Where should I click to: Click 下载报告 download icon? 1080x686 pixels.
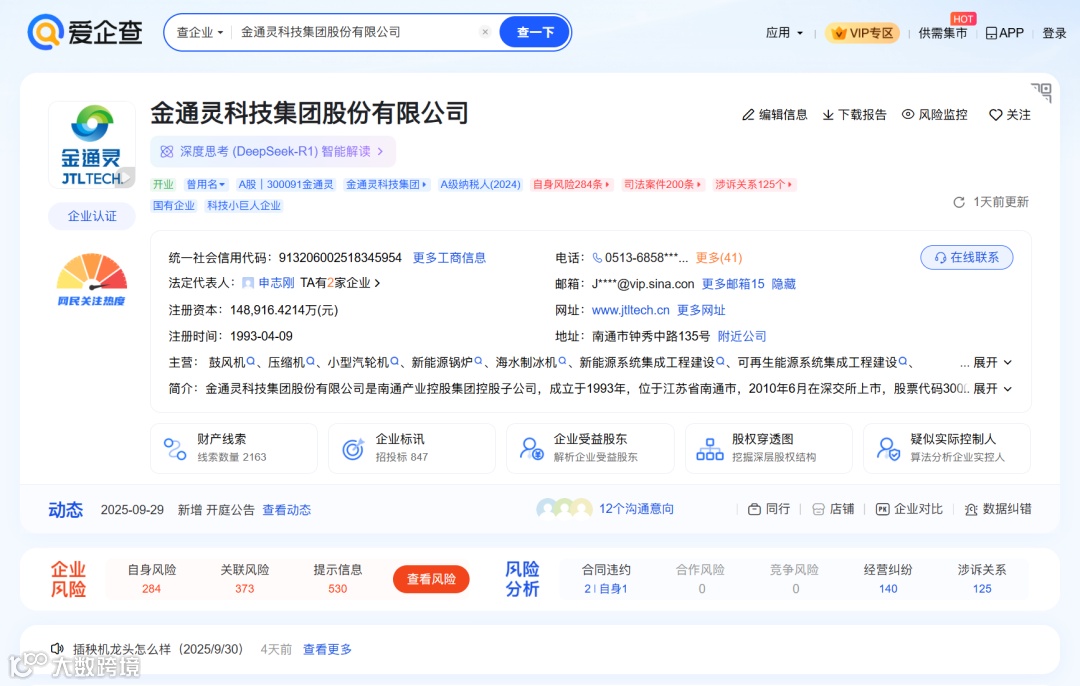828,115
